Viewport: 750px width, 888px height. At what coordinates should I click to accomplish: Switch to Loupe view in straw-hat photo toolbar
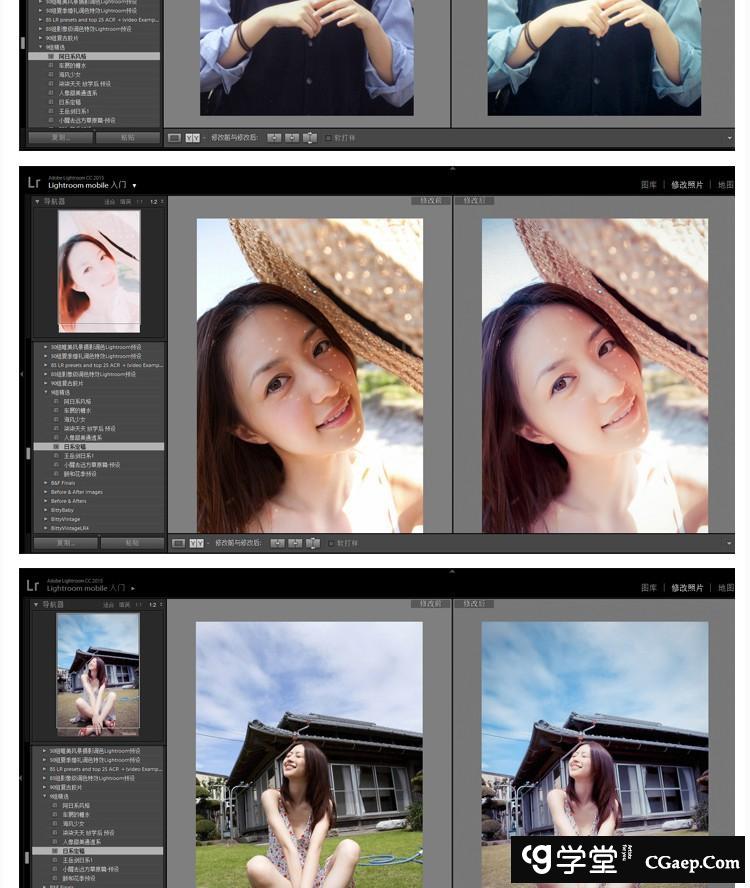pyautogui.click(x=177, y=543)
